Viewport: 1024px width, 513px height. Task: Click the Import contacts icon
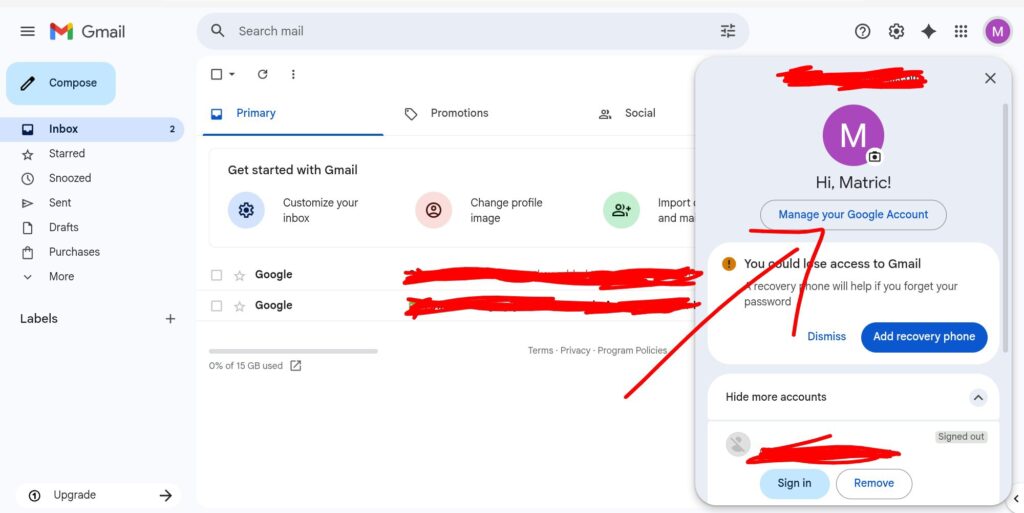[x=621, y=210]
